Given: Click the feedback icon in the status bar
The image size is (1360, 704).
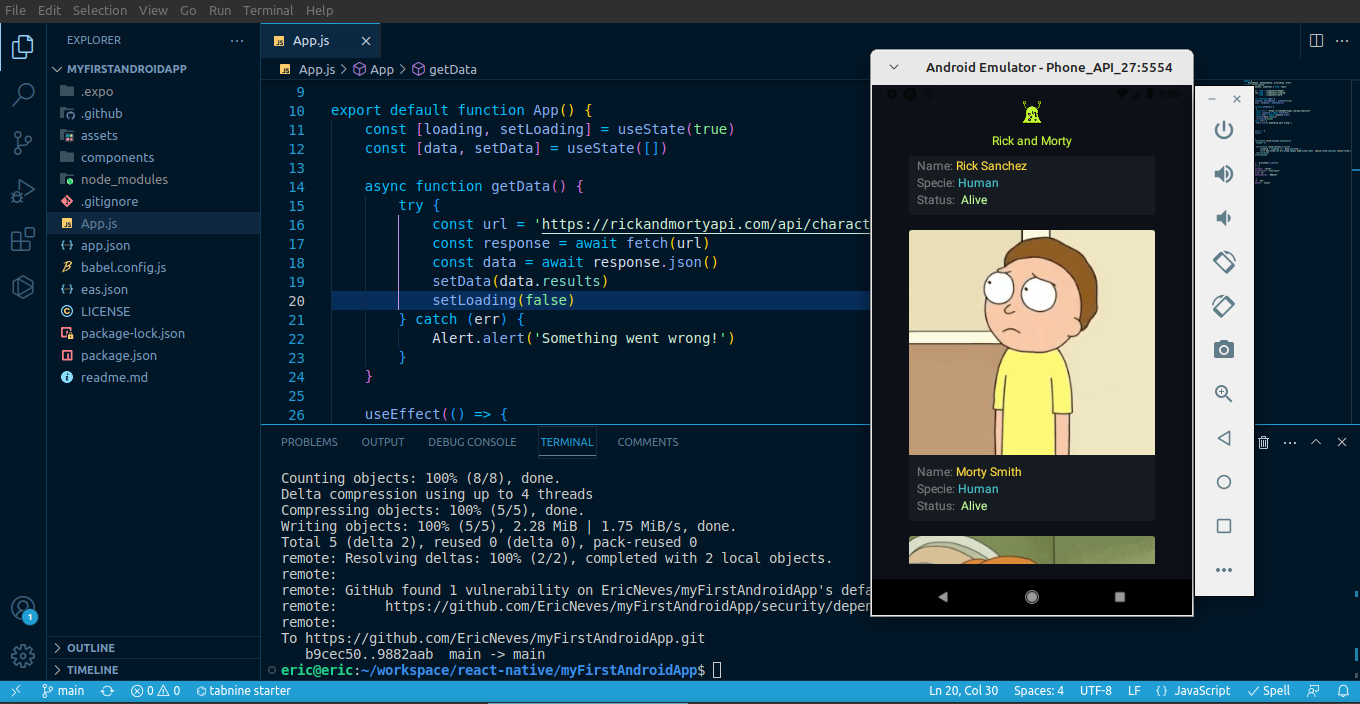Looking at the screenshot, I should 1315,691.
